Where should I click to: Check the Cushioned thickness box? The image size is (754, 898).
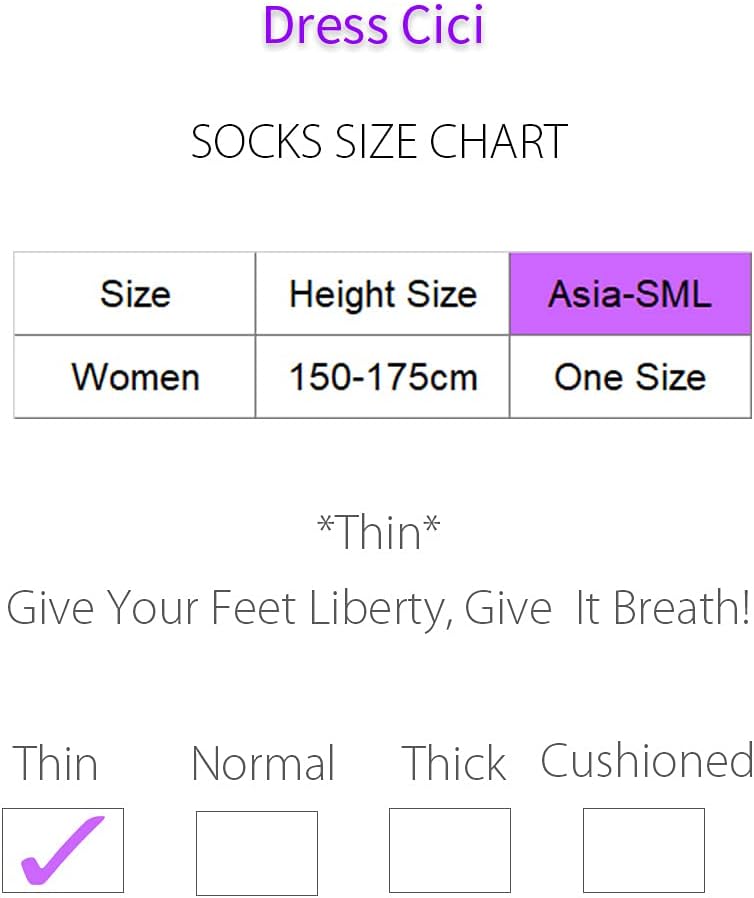(644, 850)
